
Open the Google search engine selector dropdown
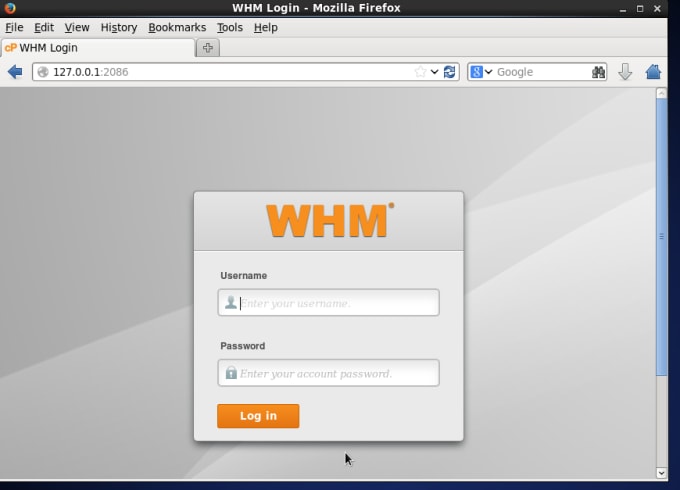[481, 72]
